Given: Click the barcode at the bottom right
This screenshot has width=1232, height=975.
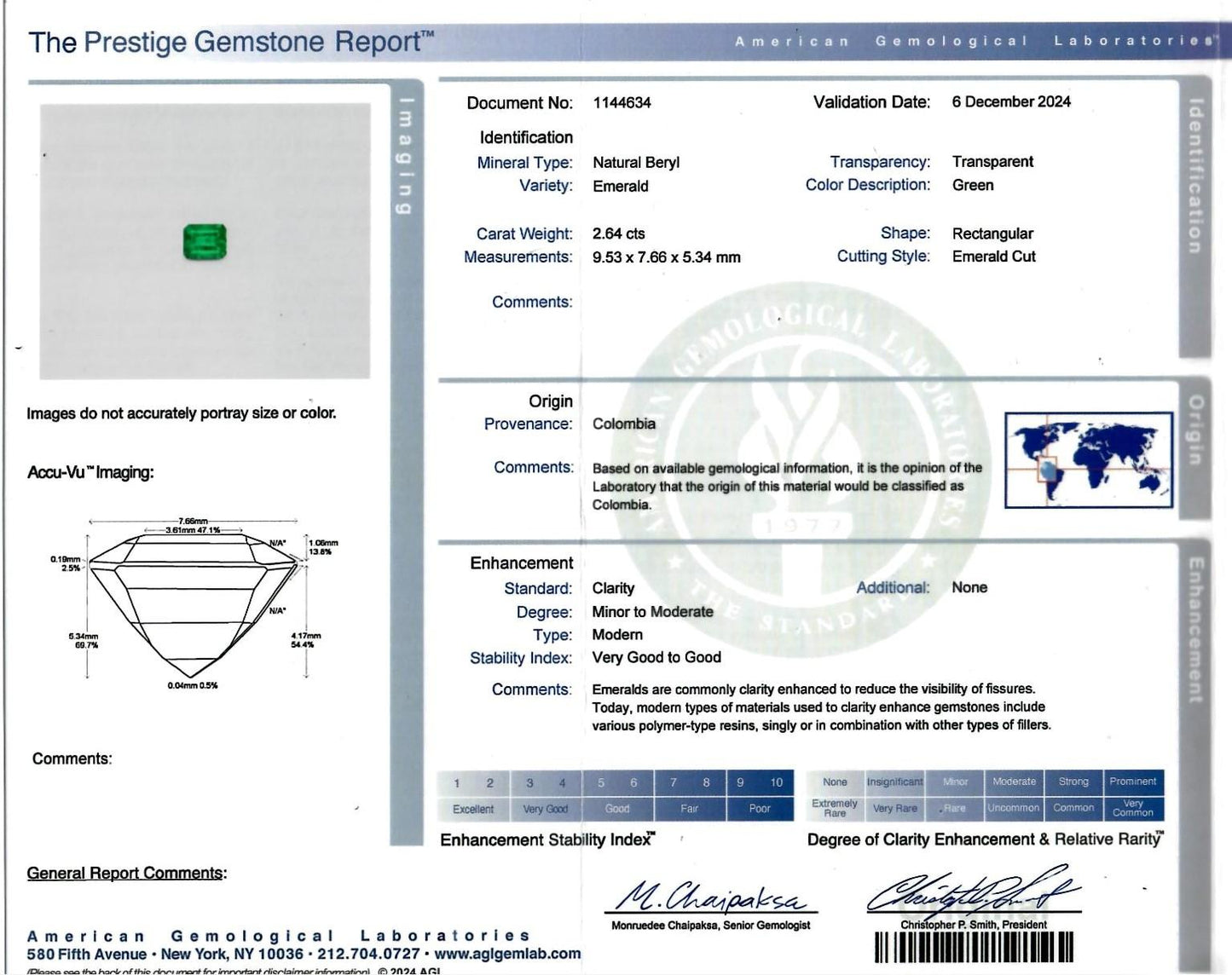Looking at the screenshot, I should point(974,947).
